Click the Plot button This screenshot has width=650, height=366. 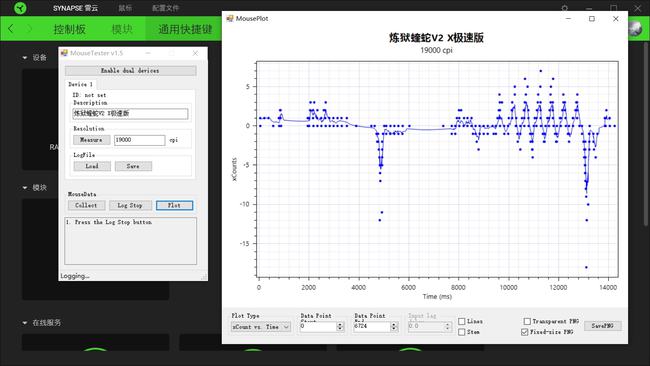tap(175, 206)
